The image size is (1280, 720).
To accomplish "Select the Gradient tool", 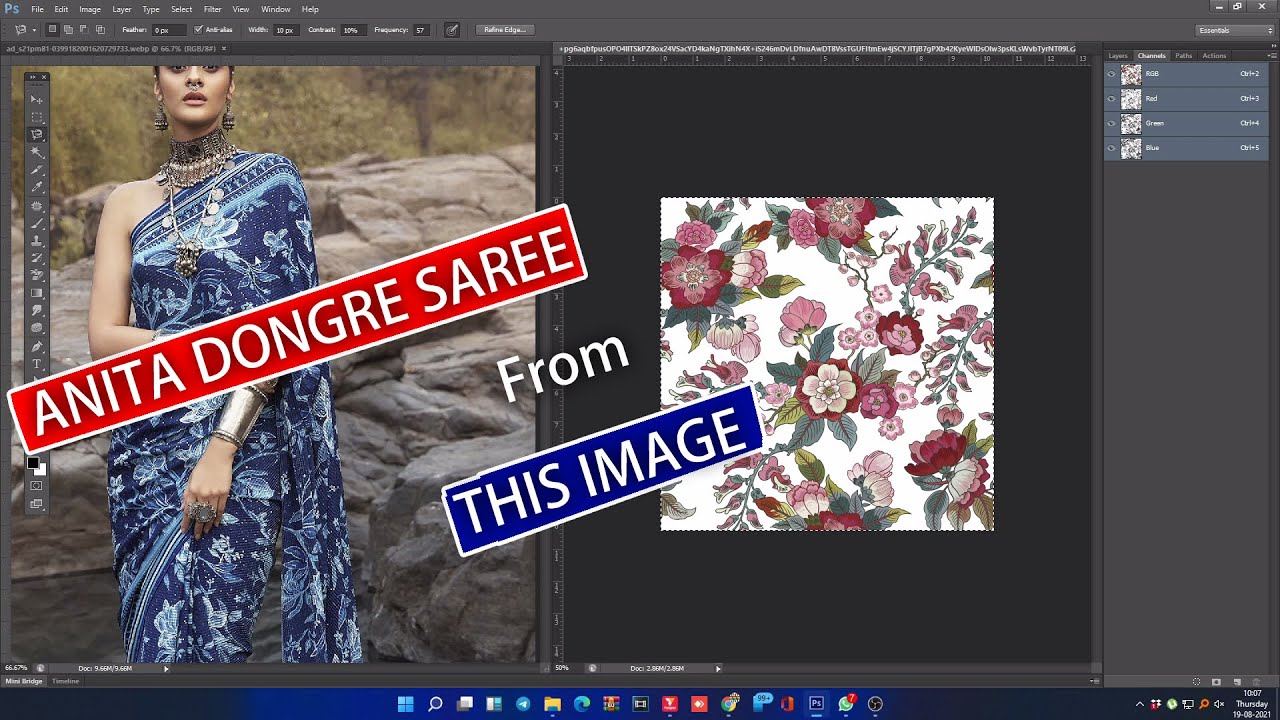I will (37, 293).
